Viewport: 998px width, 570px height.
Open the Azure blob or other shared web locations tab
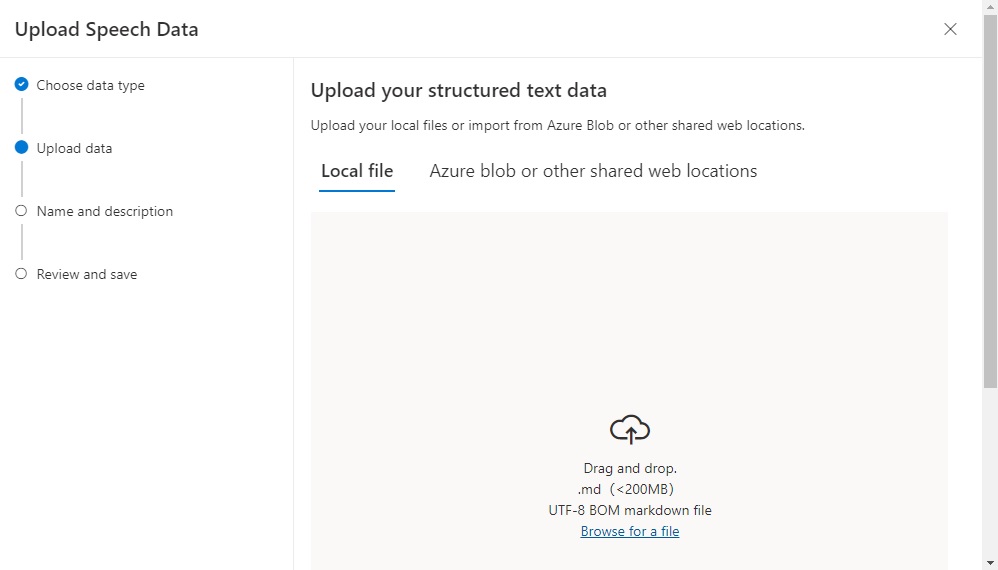tap(593, 171)
